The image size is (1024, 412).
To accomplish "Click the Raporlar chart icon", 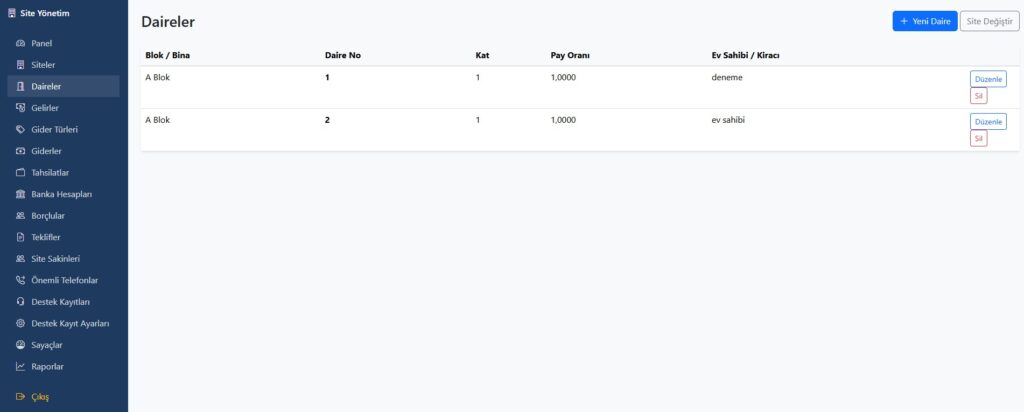I will 21,367.
